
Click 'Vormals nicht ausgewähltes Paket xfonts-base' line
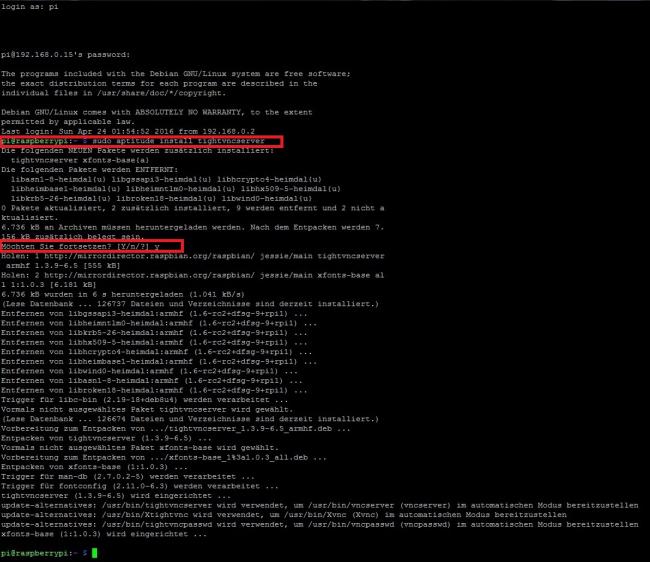(x=140, y=448)
